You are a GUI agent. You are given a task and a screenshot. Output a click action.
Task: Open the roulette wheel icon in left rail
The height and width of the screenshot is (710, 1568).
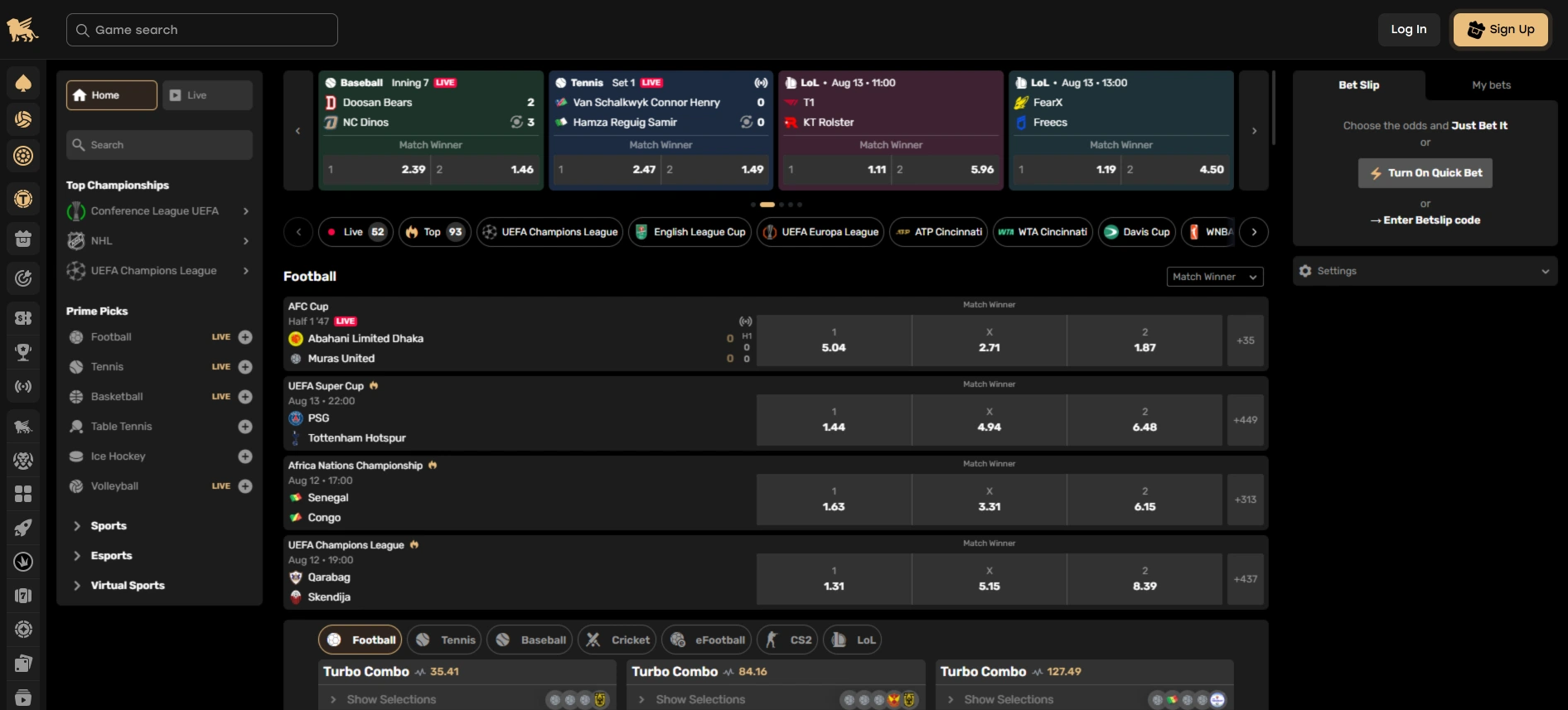[23, 155]
